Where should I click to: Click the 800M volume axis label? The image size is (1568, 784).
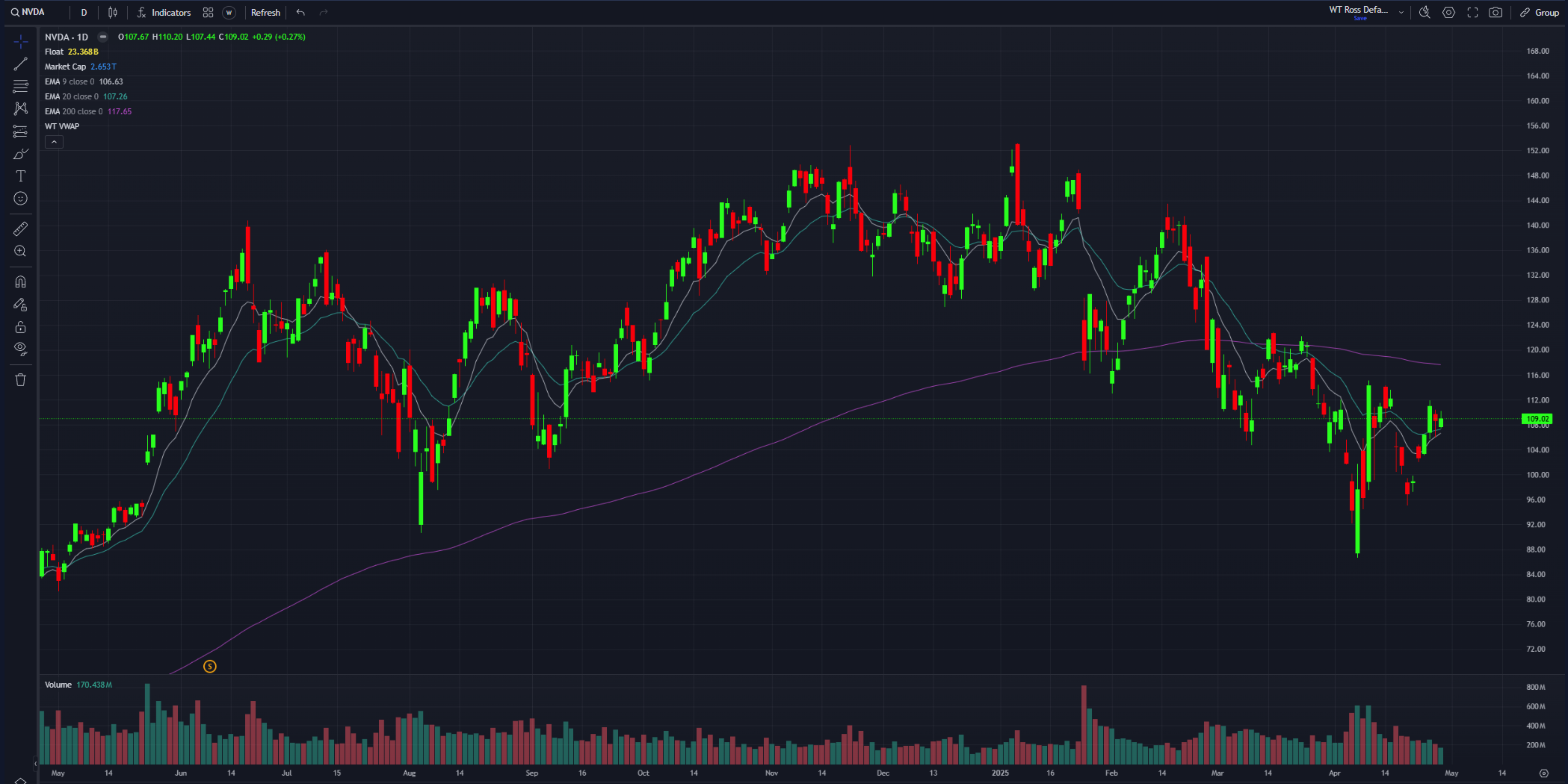1536,687
